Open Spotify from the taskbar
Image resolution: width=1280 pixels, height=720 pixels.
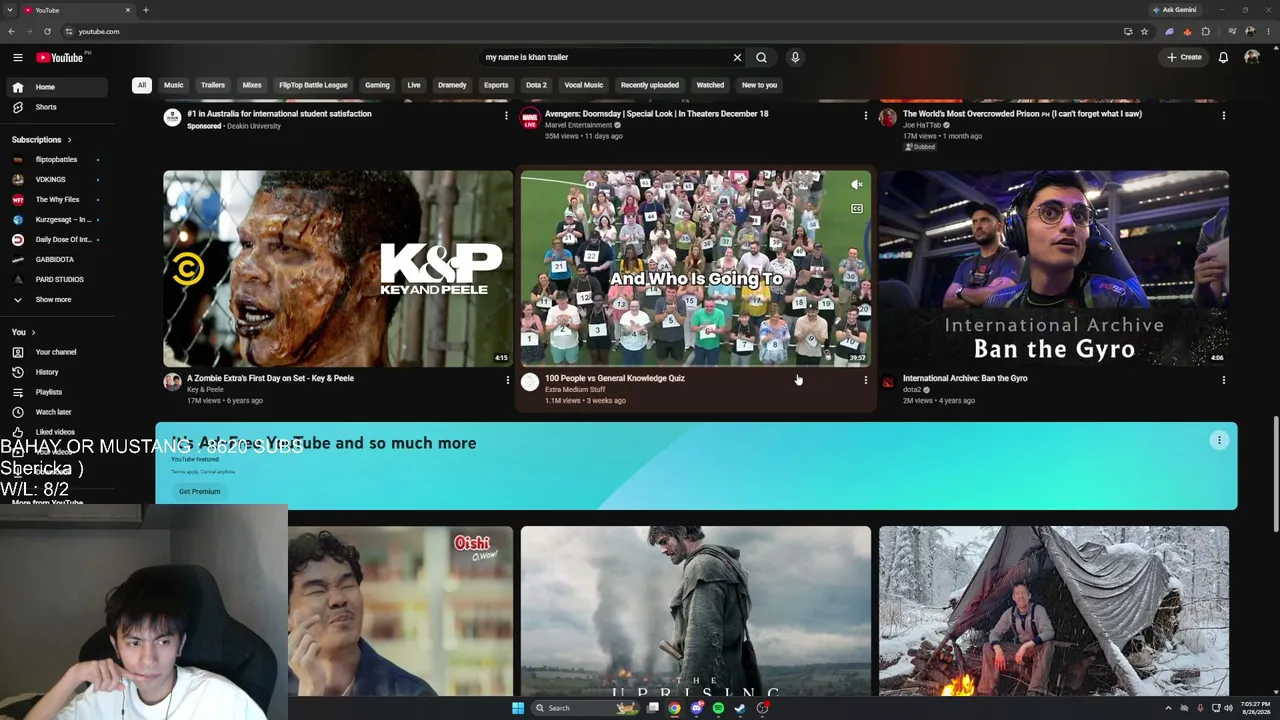(x=718, y=708)
